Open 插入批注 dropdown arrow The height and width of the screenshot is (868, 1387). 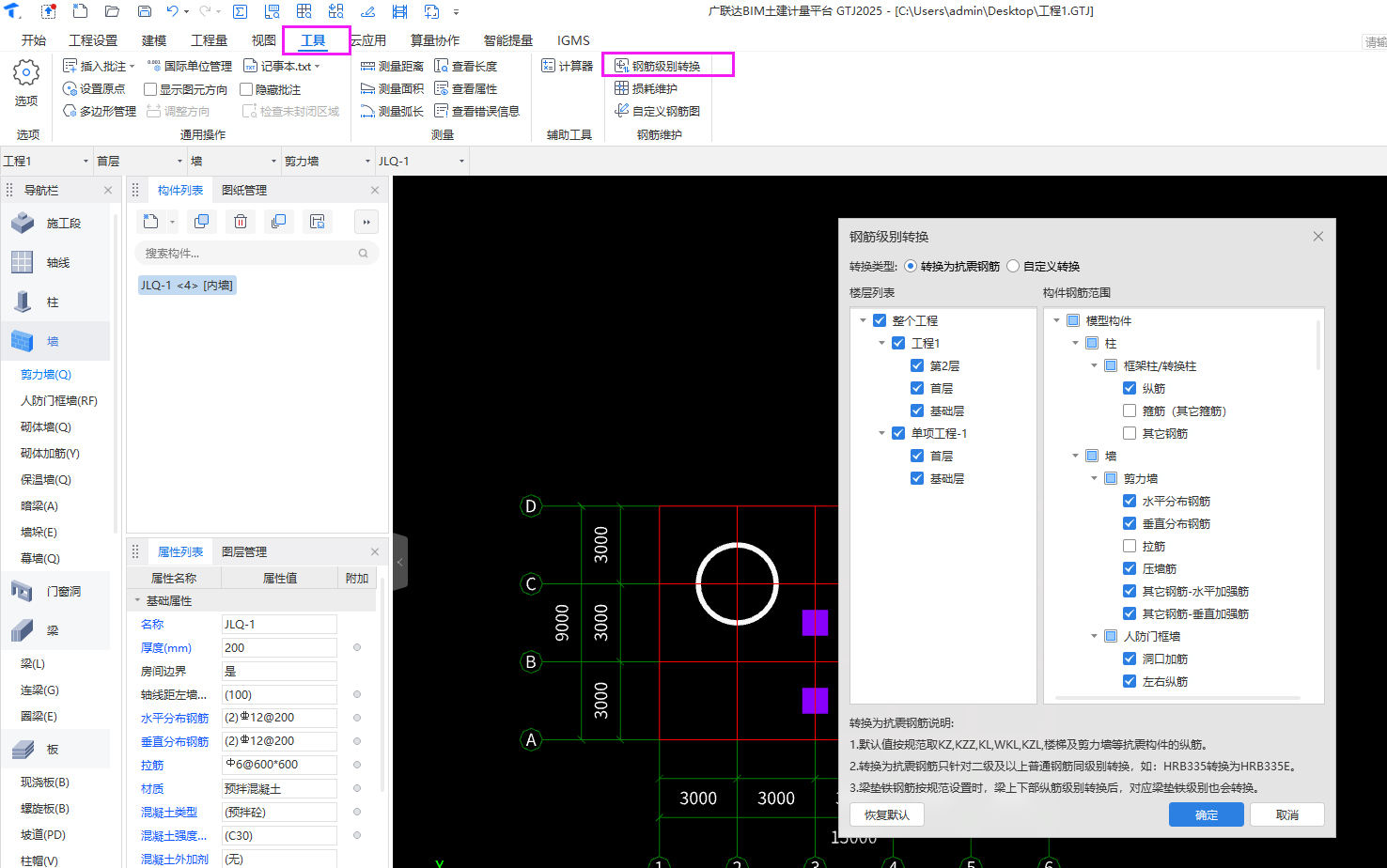[x=132, y=66]
